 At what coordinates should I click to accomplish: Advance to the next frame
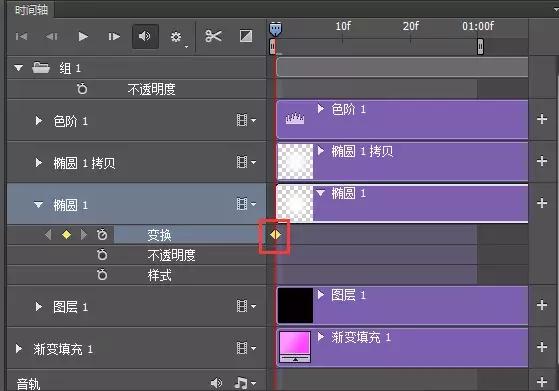[x=114, y=37]
